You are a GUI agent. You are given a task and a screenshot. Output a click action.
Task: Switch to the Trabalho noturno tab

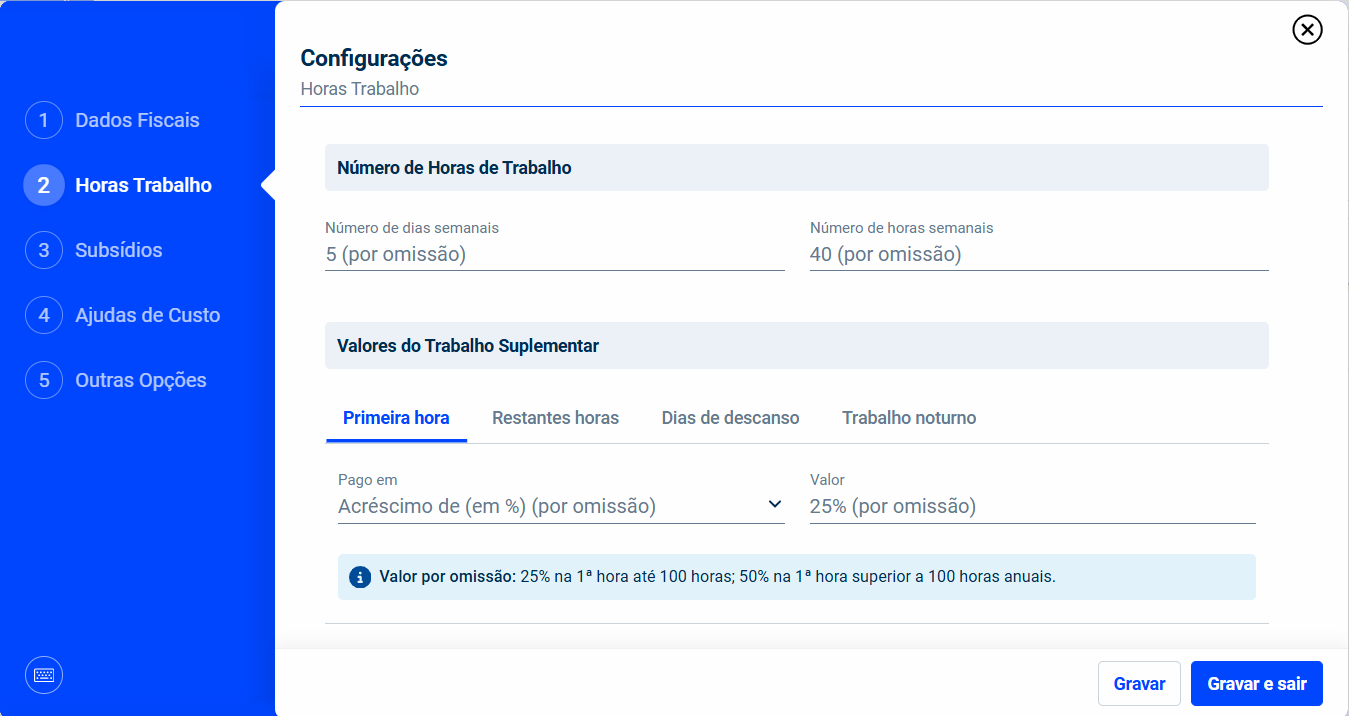909,418
